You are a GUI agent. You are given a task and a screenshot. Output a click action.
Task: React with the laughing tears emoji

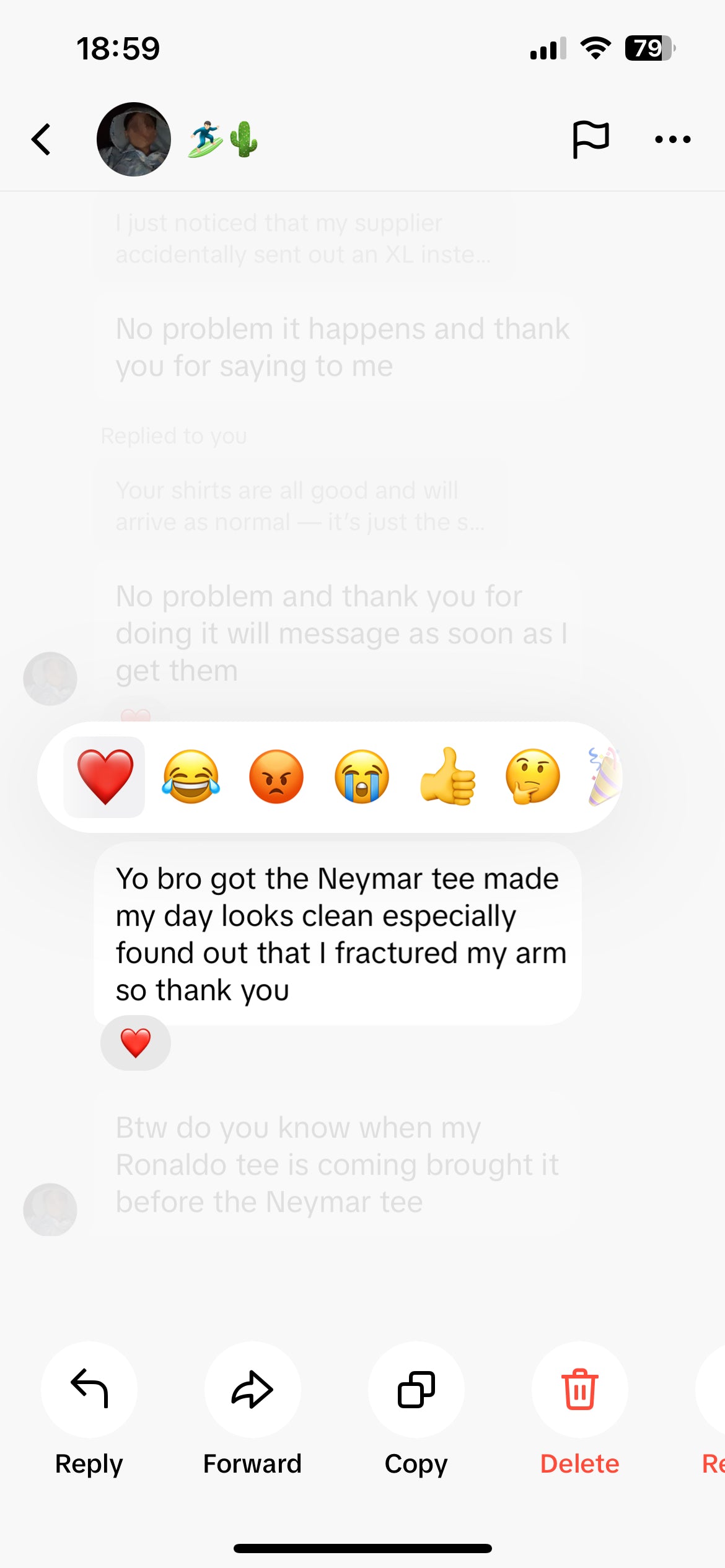191,777
